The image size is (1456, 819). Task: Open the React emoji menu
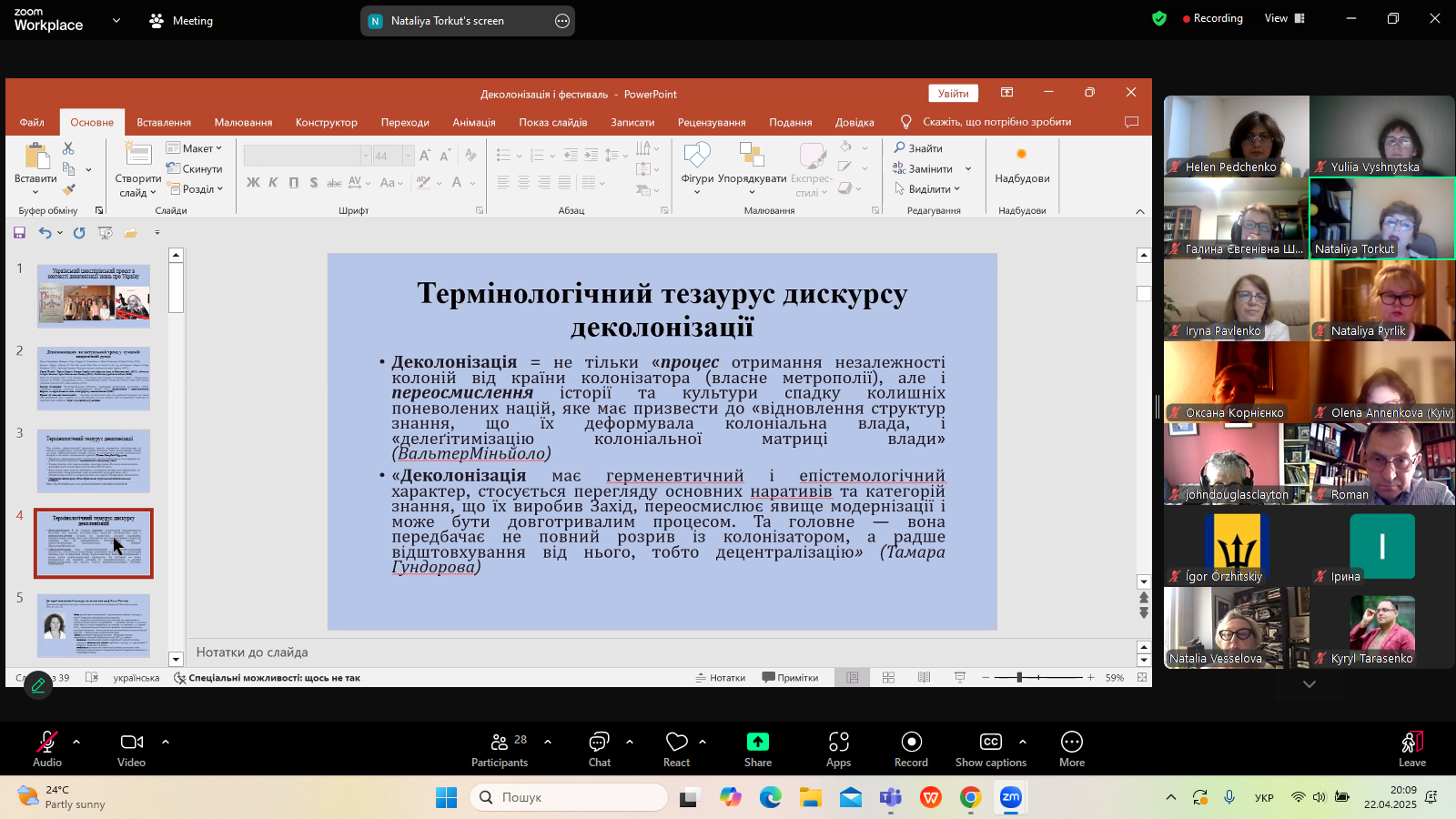[676, 743]
